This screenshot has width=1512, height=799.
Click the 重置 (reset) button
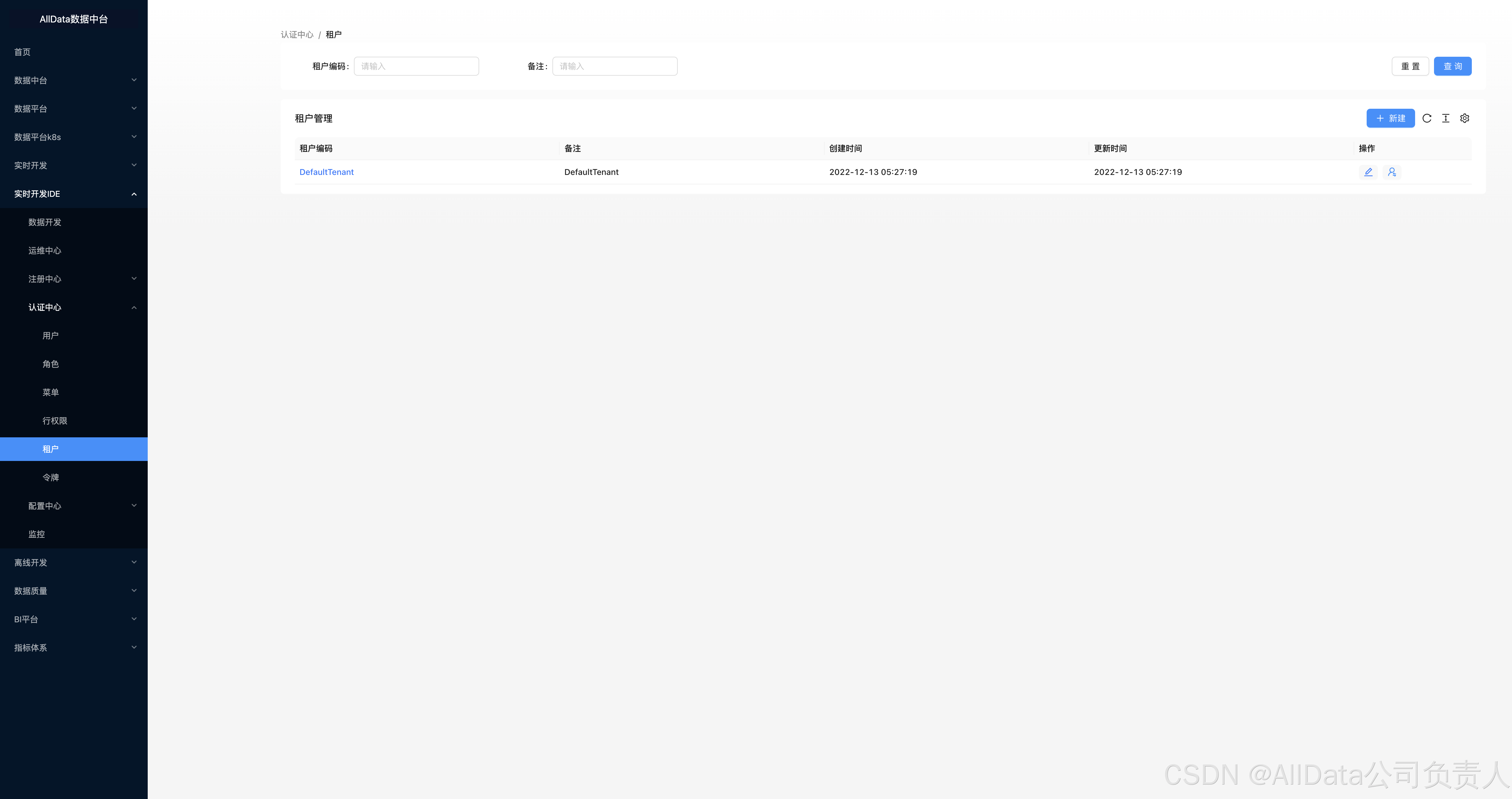click(x=1410, y=66)
